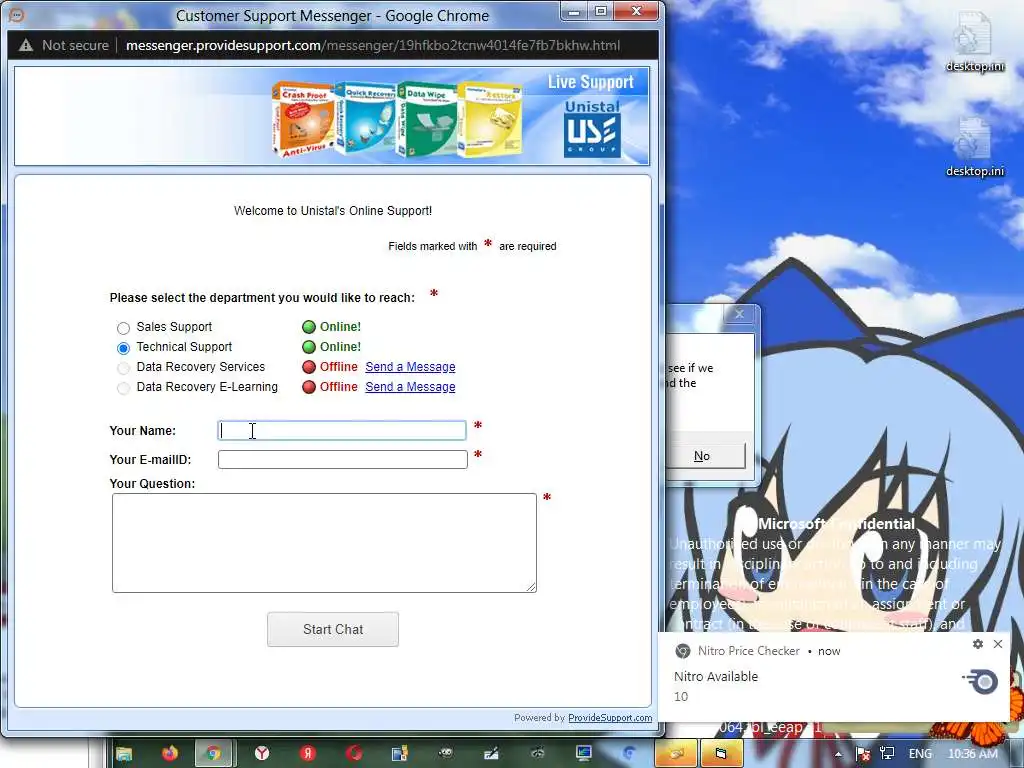Open File Explorer from the taskbar
Image resolution: width=1024 pixels, height=768 pixels.
click(x=123, y=754)
